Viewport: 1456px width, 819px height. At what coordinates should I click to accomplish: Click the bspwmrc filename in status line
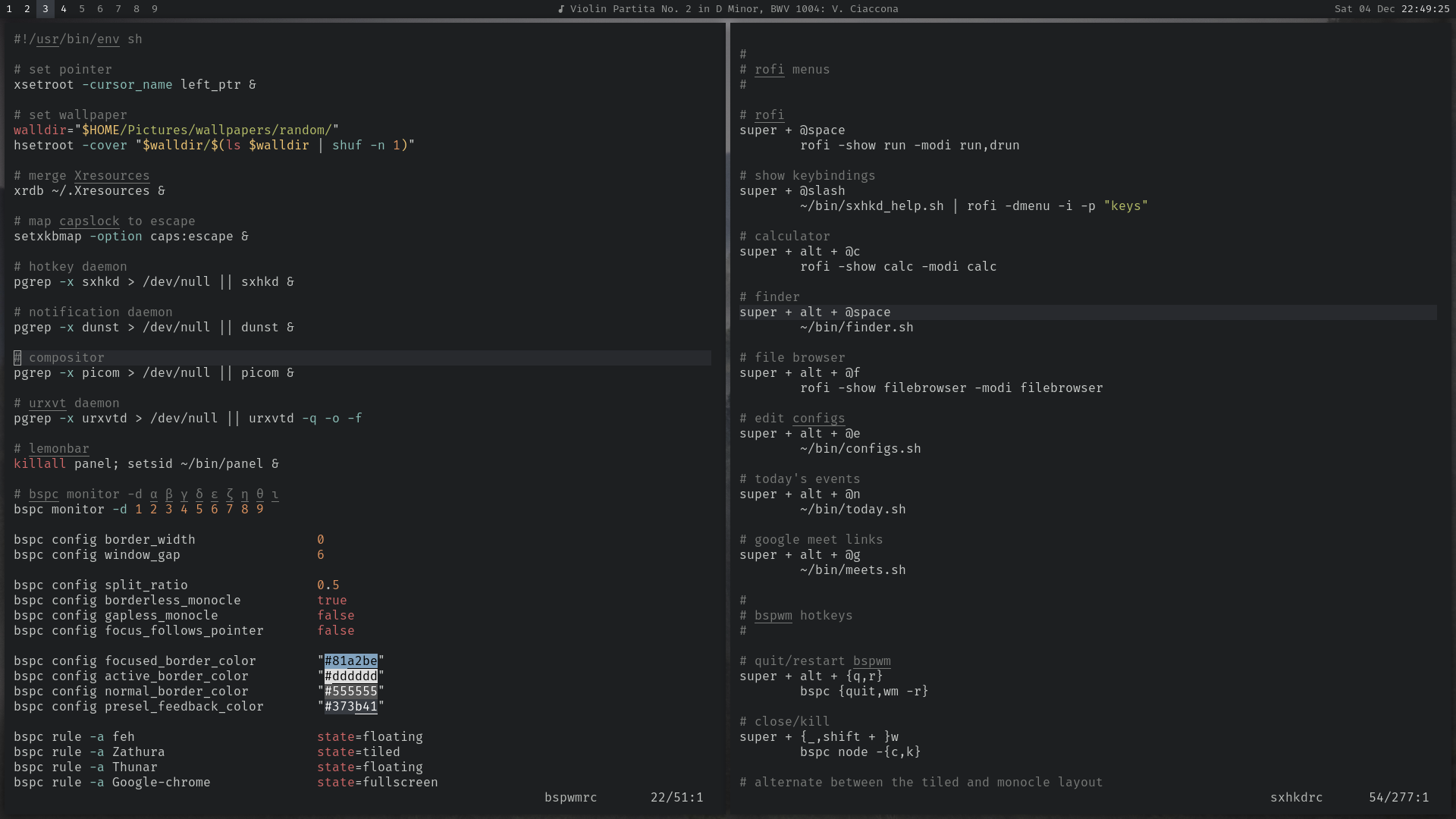(x=570, y=798)
